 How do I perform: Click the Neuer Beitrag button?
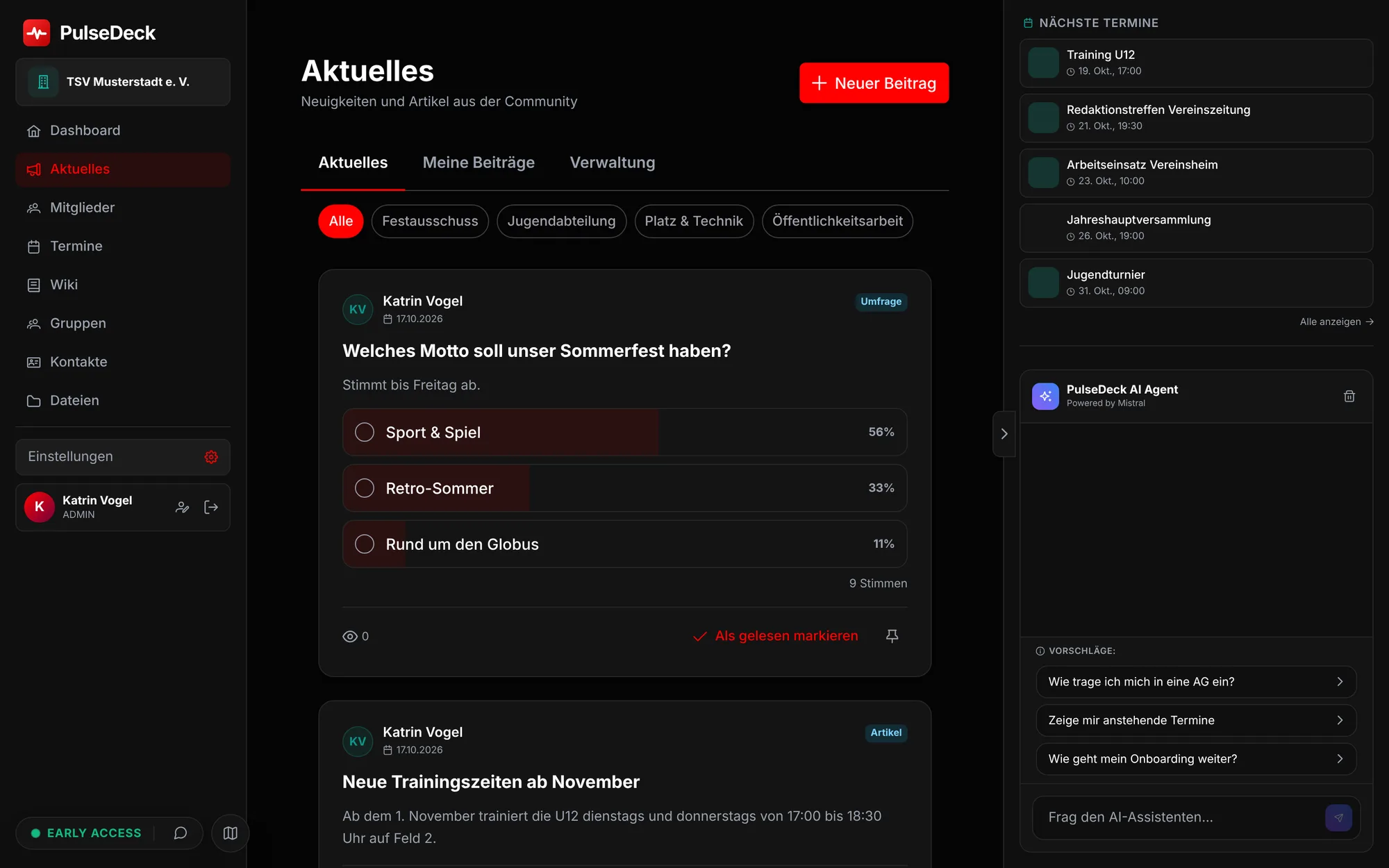click(874, 83)
